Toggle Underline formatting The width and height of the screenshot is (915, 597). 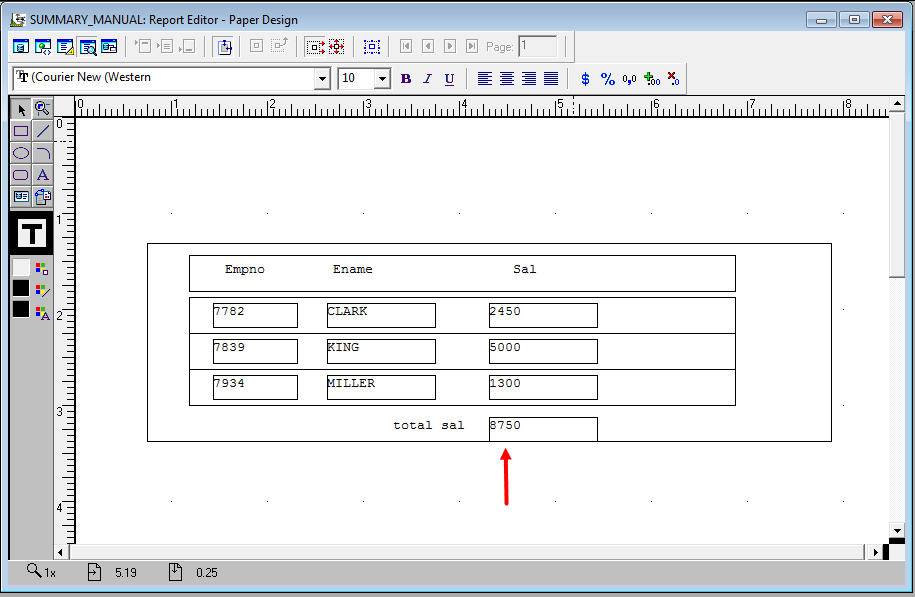point(449,79)
